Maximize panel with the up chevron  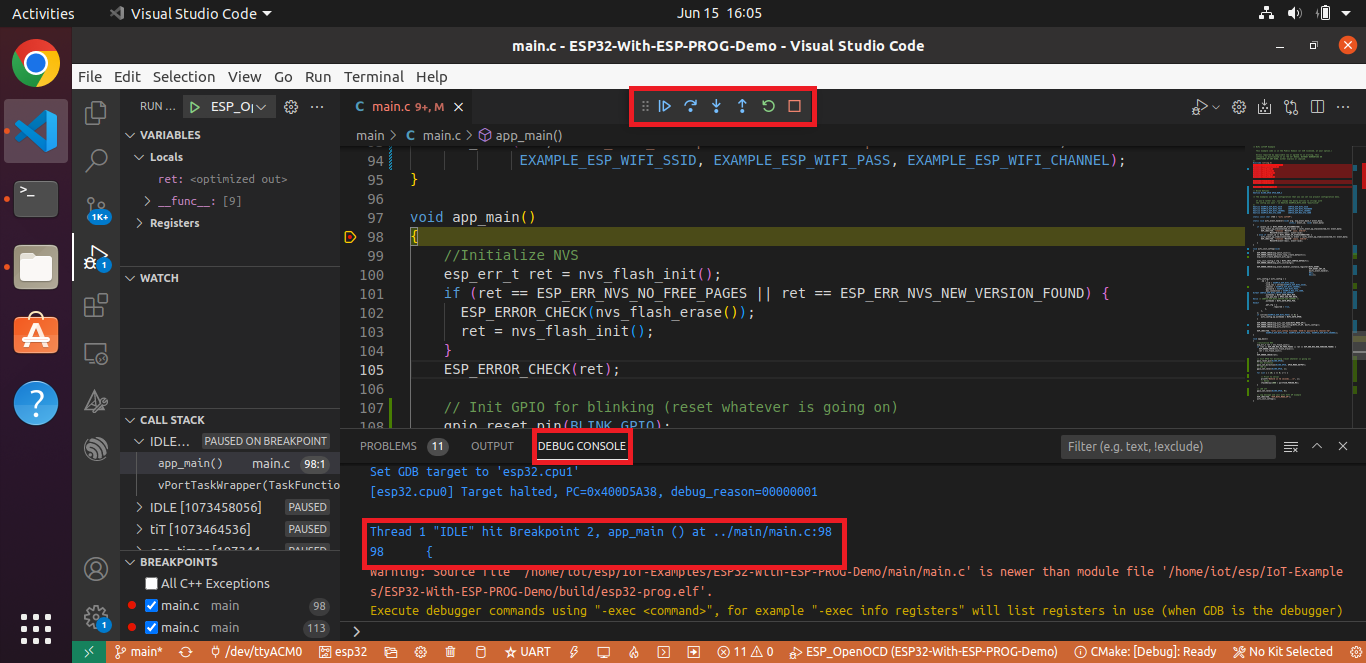1317,446
